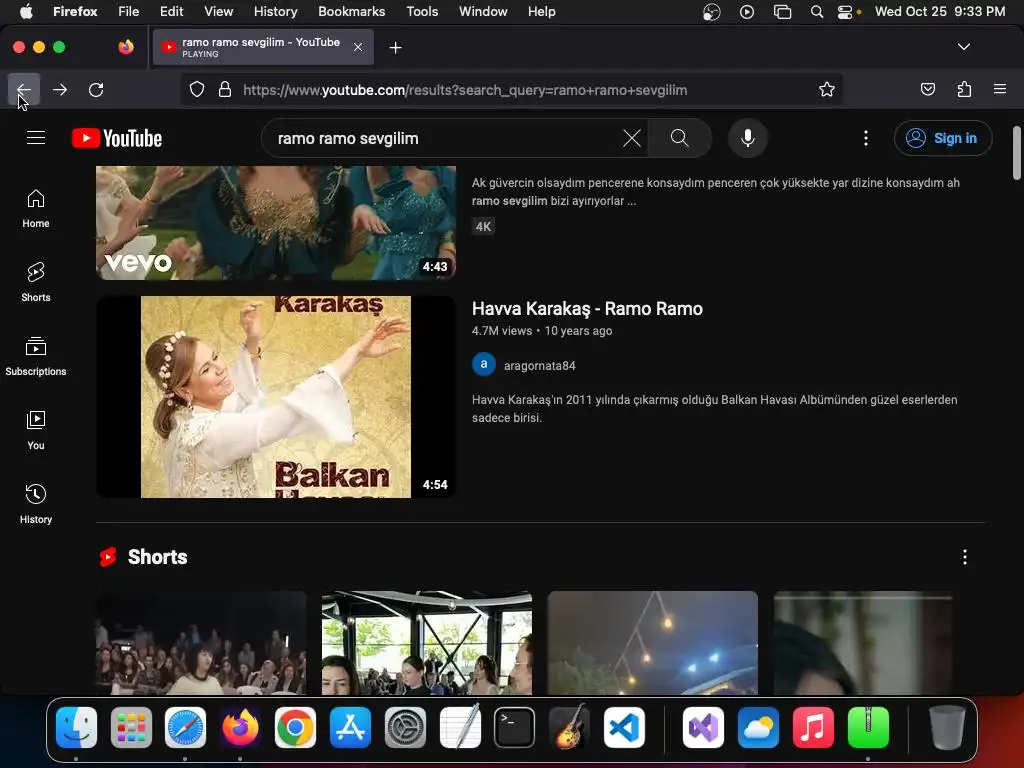The width and height of the screenshot is (1024, 768).
Task: Open Havva Karakaş - Ramo Ramo video title
Action: pos(587,308)
